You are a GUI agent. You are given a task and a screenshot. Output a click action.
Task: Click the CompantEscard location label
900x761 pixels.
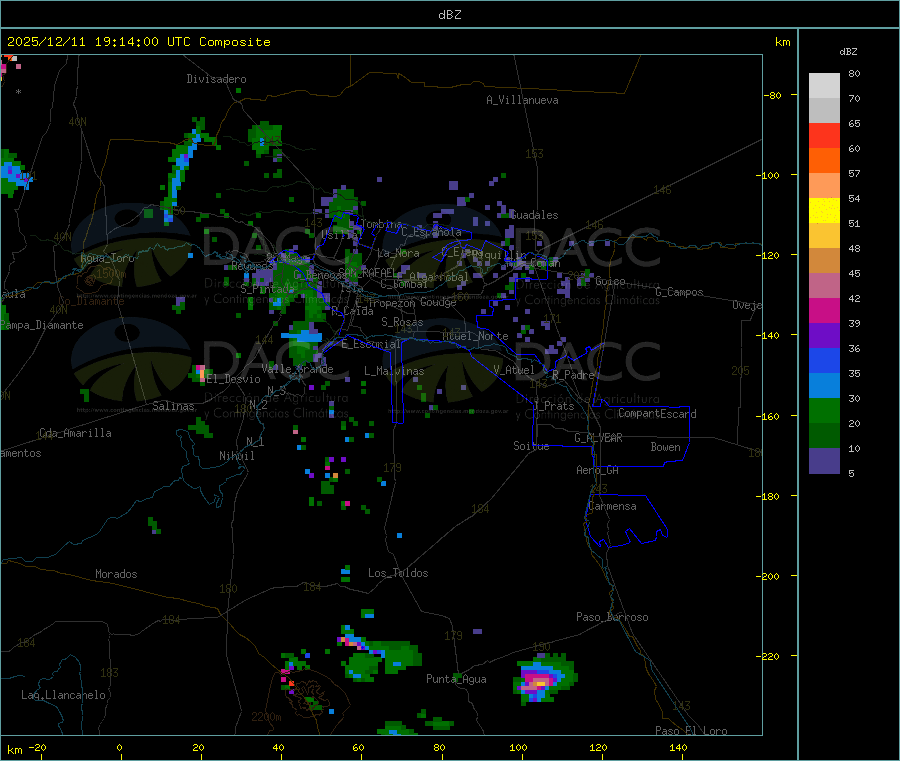pos(657,414)
